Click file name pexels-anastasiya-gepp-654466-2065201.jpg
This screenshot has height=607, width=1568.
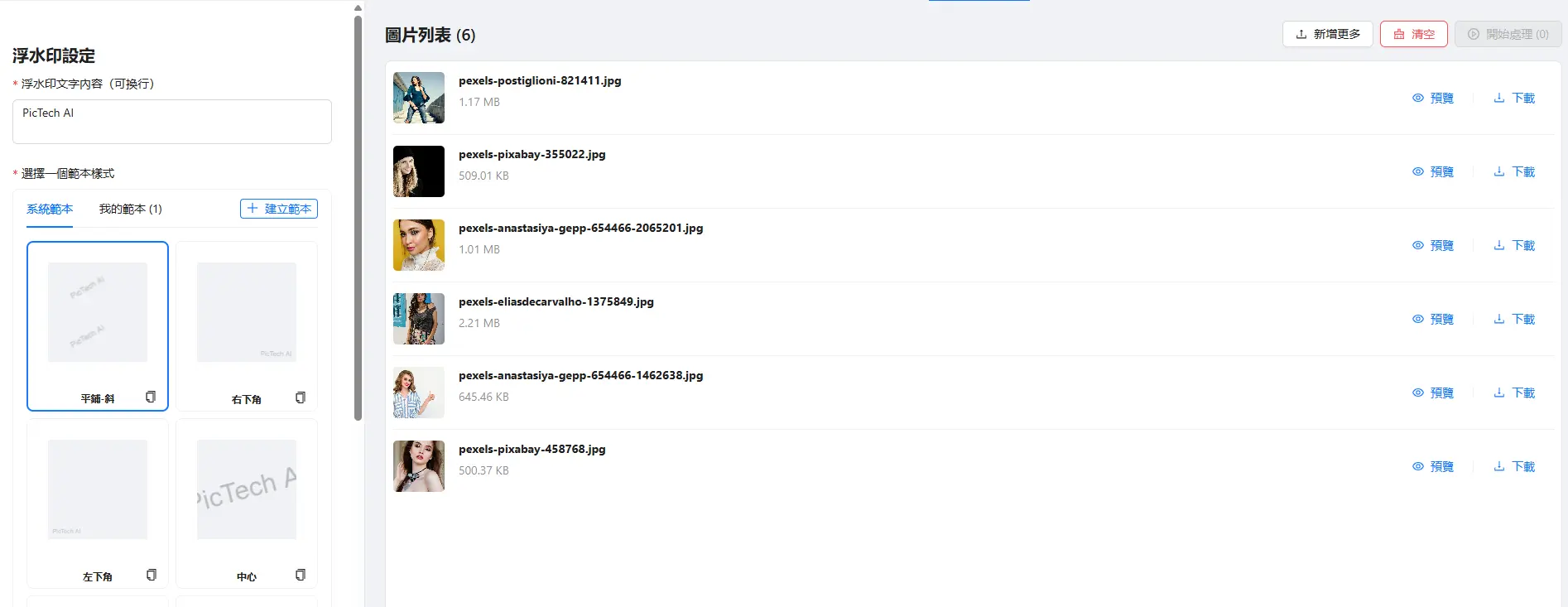[581, 228]
